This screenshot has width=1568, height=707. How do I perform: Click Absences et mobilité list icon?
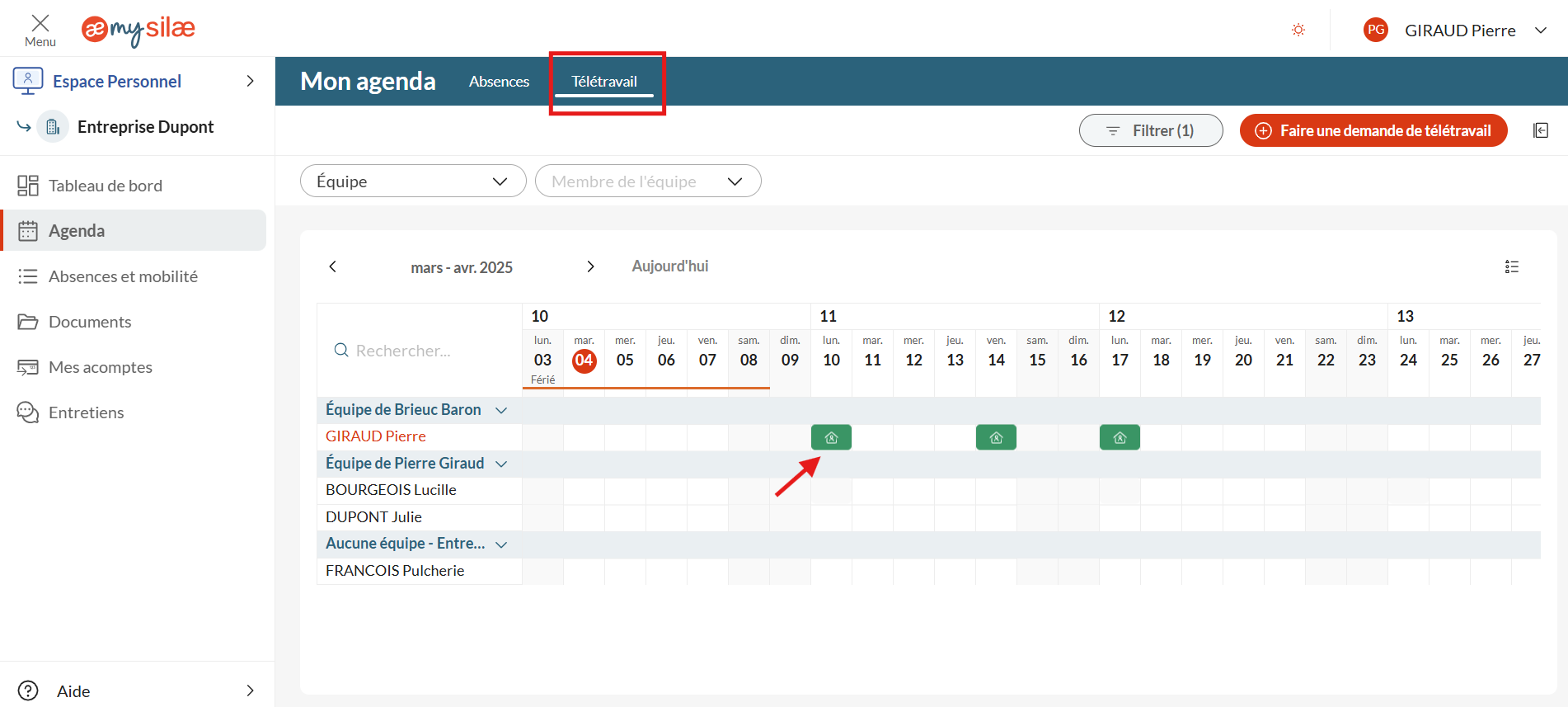coord(28,276)
